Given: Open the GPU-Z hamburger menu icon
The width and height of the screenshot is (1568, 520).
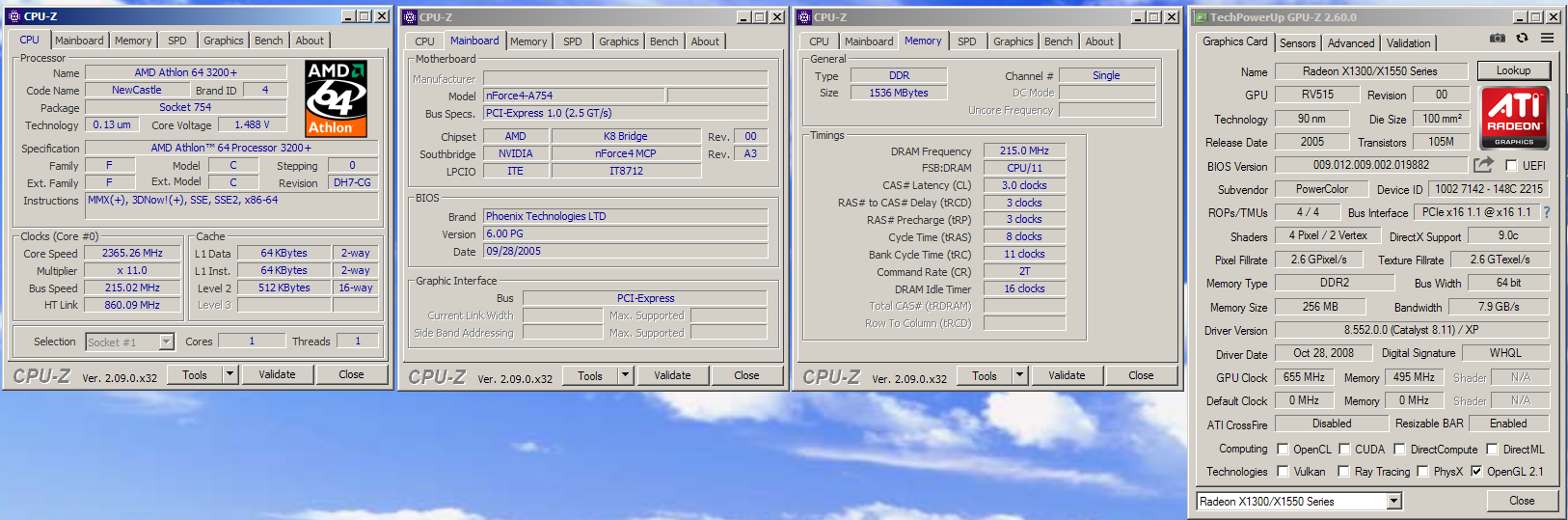Looking at the screenshot, I should coord(1547,39).
